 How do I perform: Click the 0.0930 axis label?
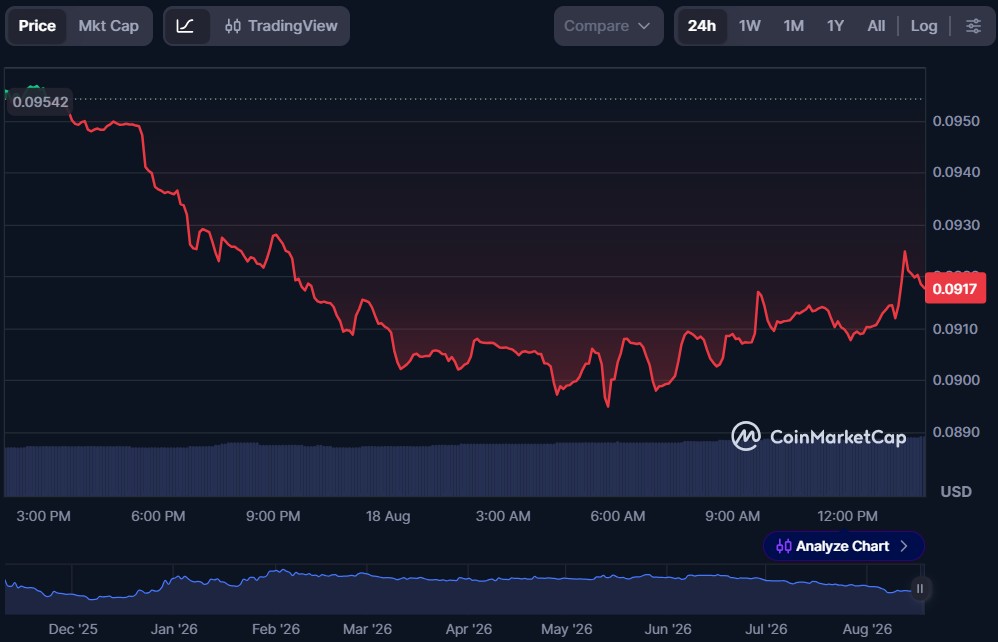pos(956,225)
